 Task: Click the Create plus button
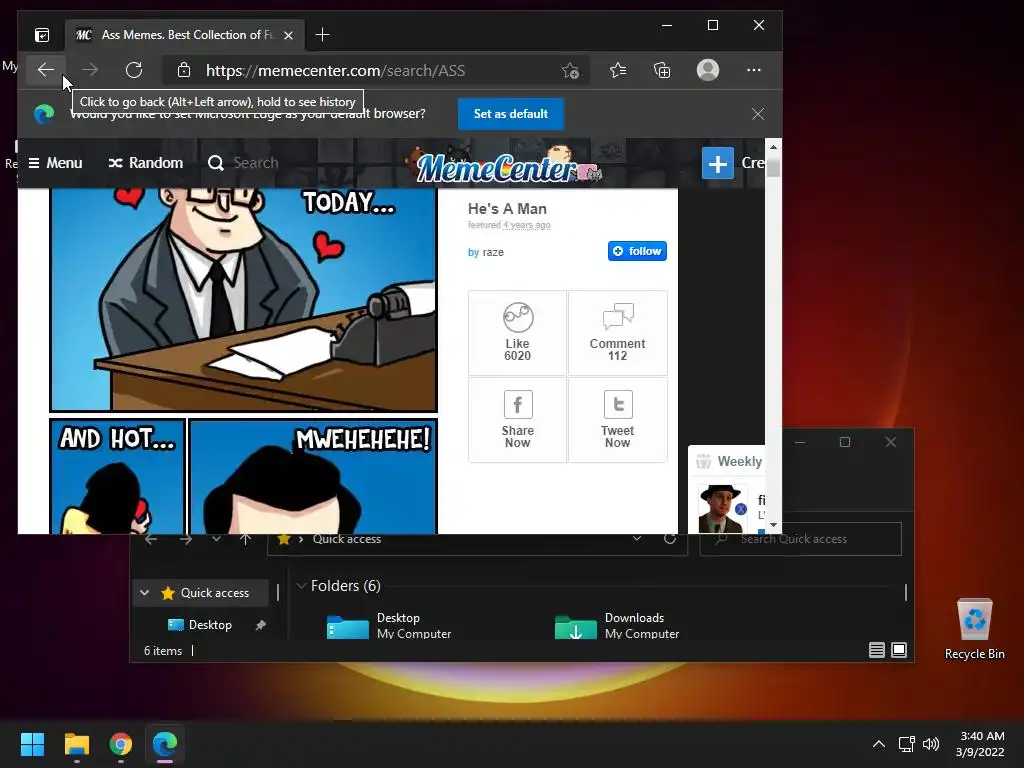[718, 163]
